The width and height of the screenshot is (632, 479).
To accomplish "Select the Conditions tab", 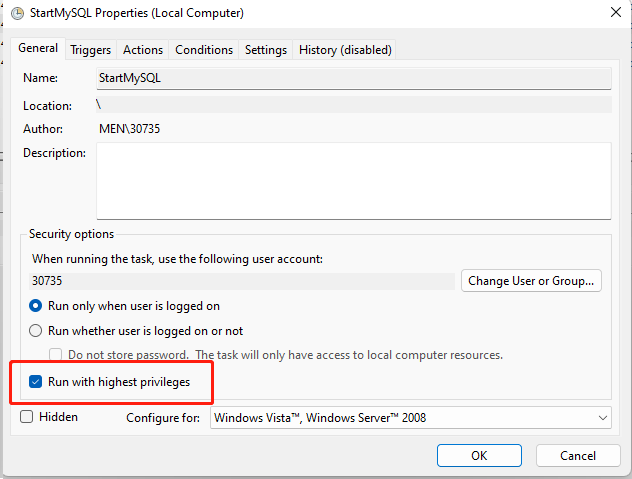I will 204,50.
